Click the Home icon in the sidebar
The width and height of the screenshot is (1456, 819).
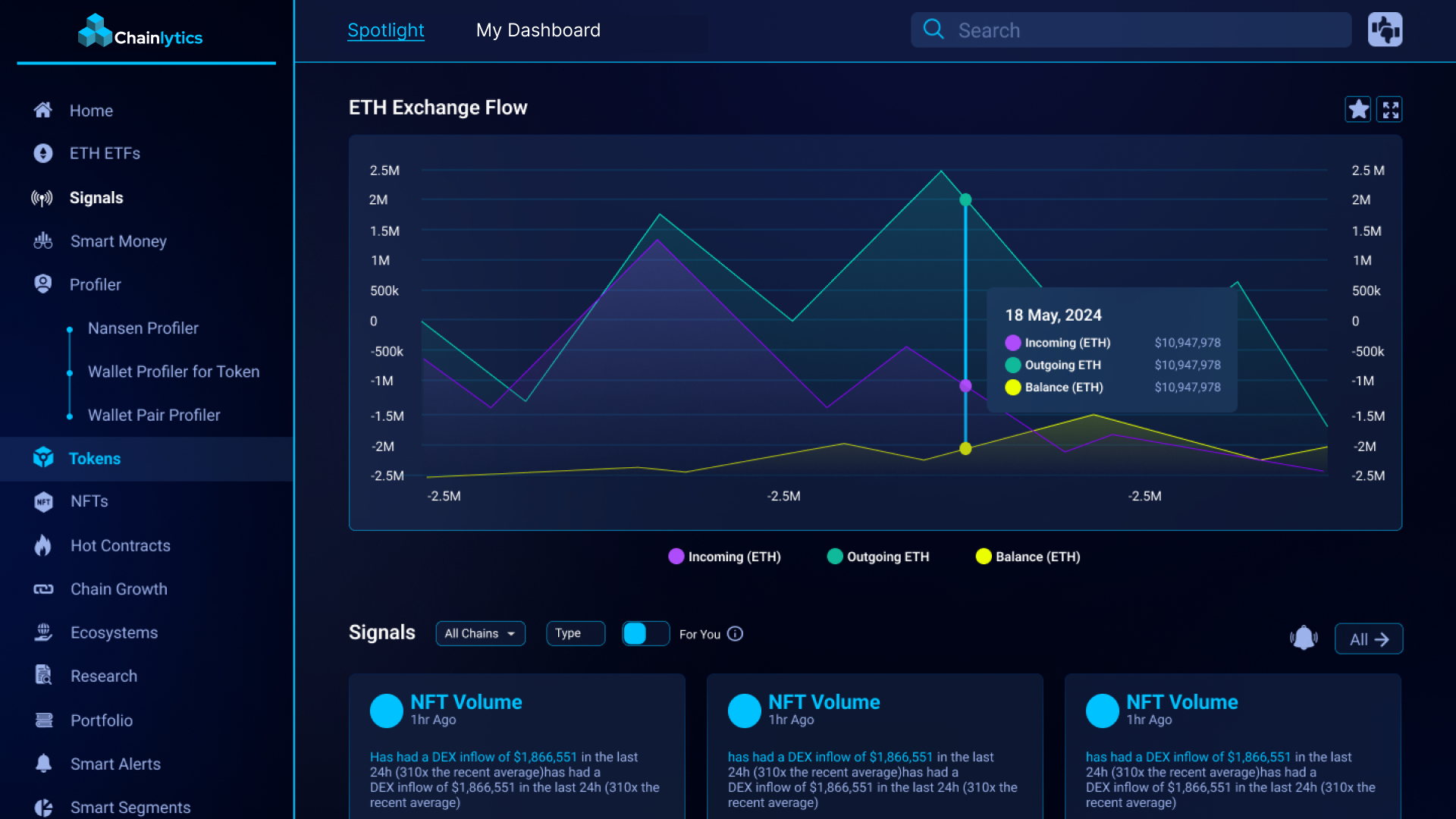[x=43, y=110]
